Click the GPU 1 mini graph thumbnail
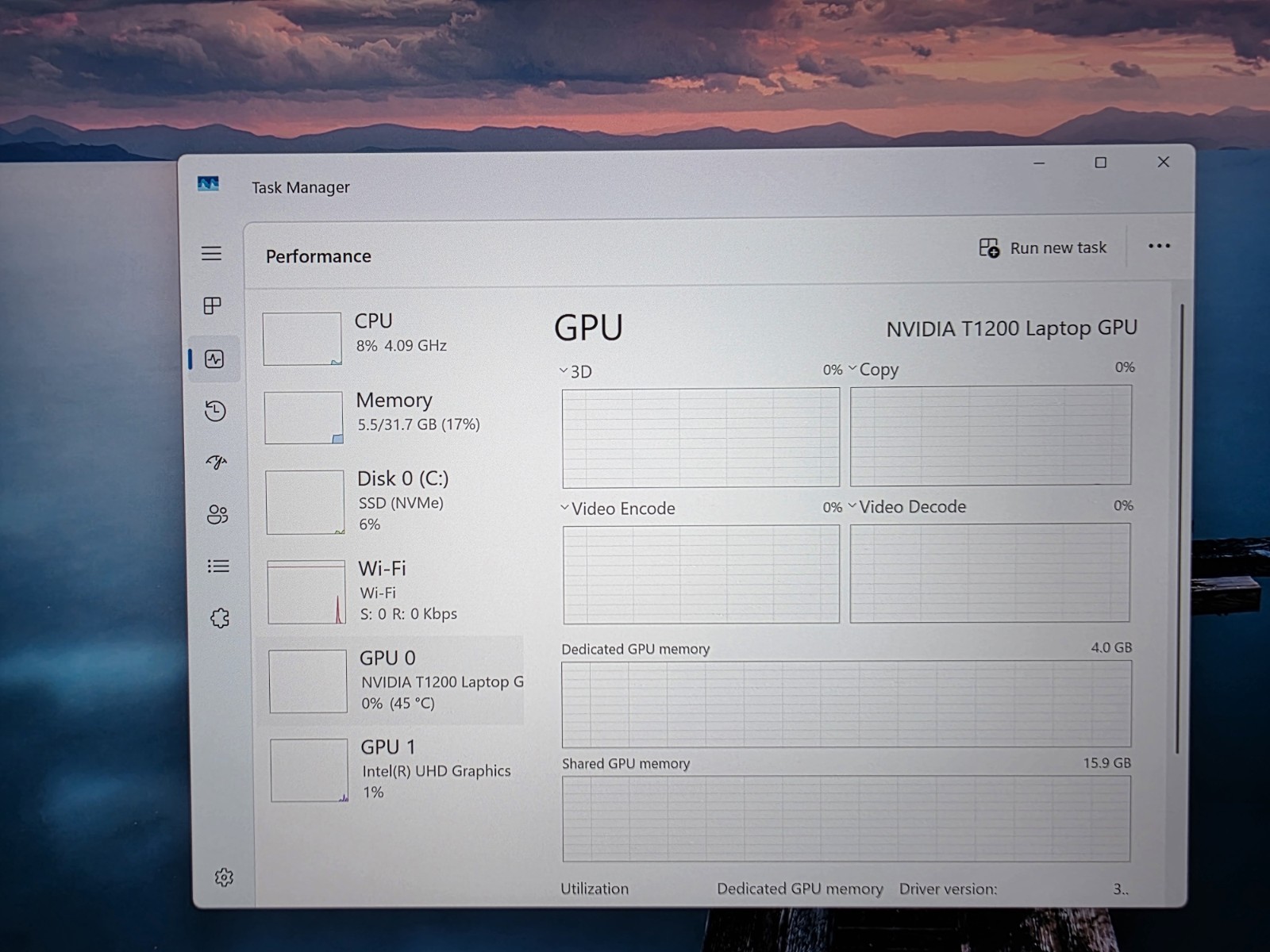This screenshot has height=952, width=1270. pos(310,770)
